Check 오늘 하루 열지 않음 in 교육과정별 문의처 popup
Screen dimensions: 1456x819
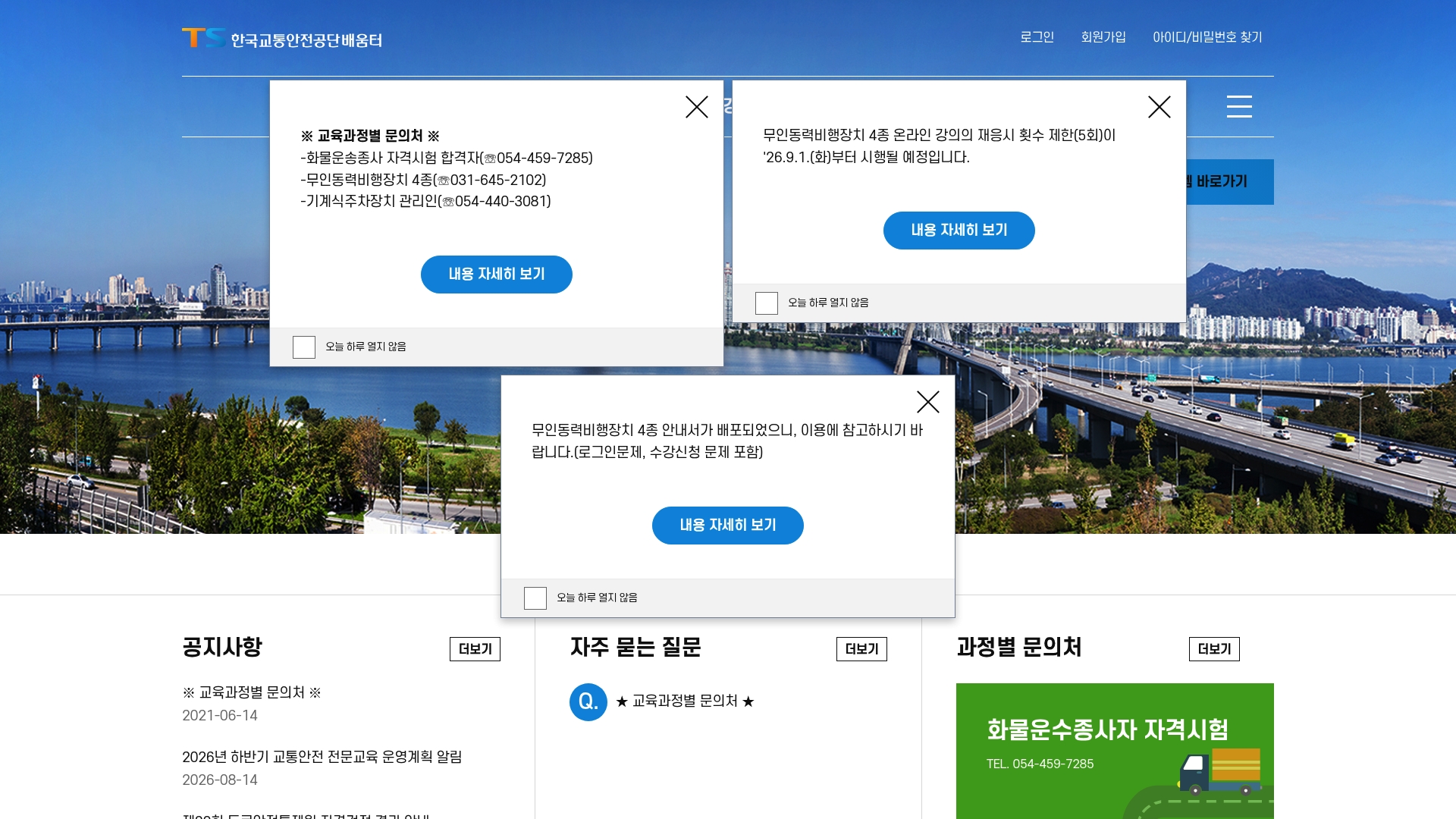point(304,347)
